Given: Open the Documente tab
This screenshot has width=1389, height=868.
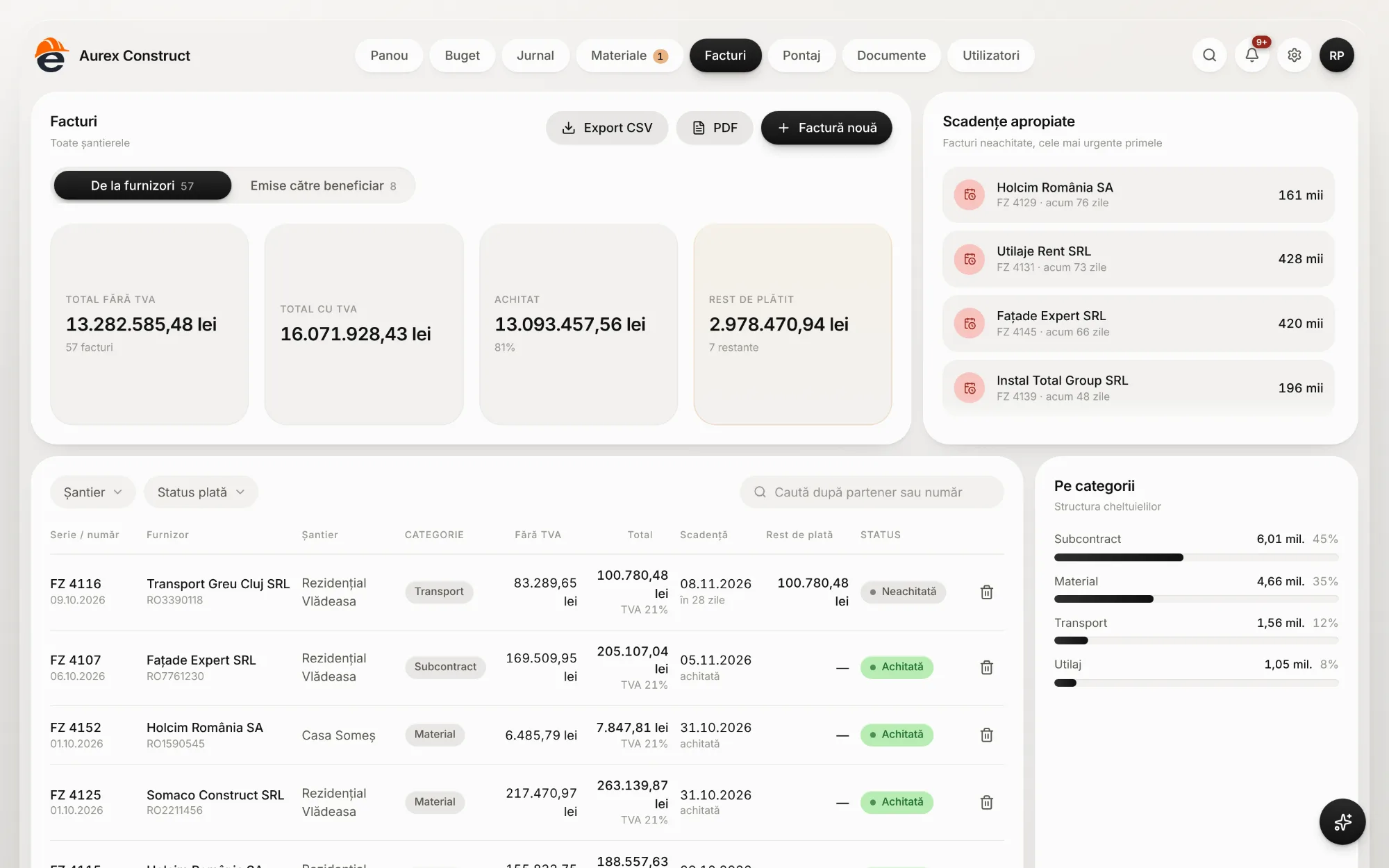Looking at the screenshot, I should [x=891, y=55].
